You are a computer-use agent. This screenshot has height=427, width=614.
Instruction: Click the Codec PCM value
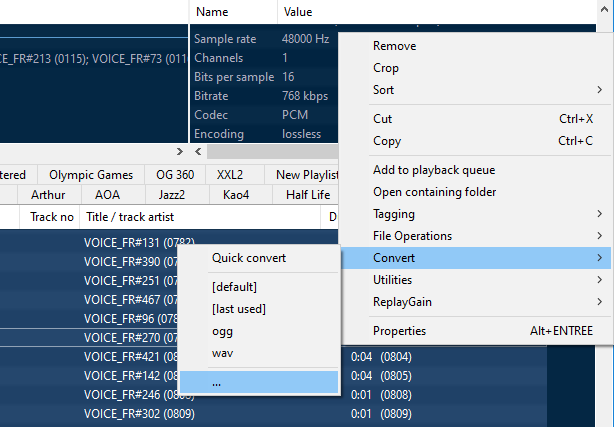point(295,115)
